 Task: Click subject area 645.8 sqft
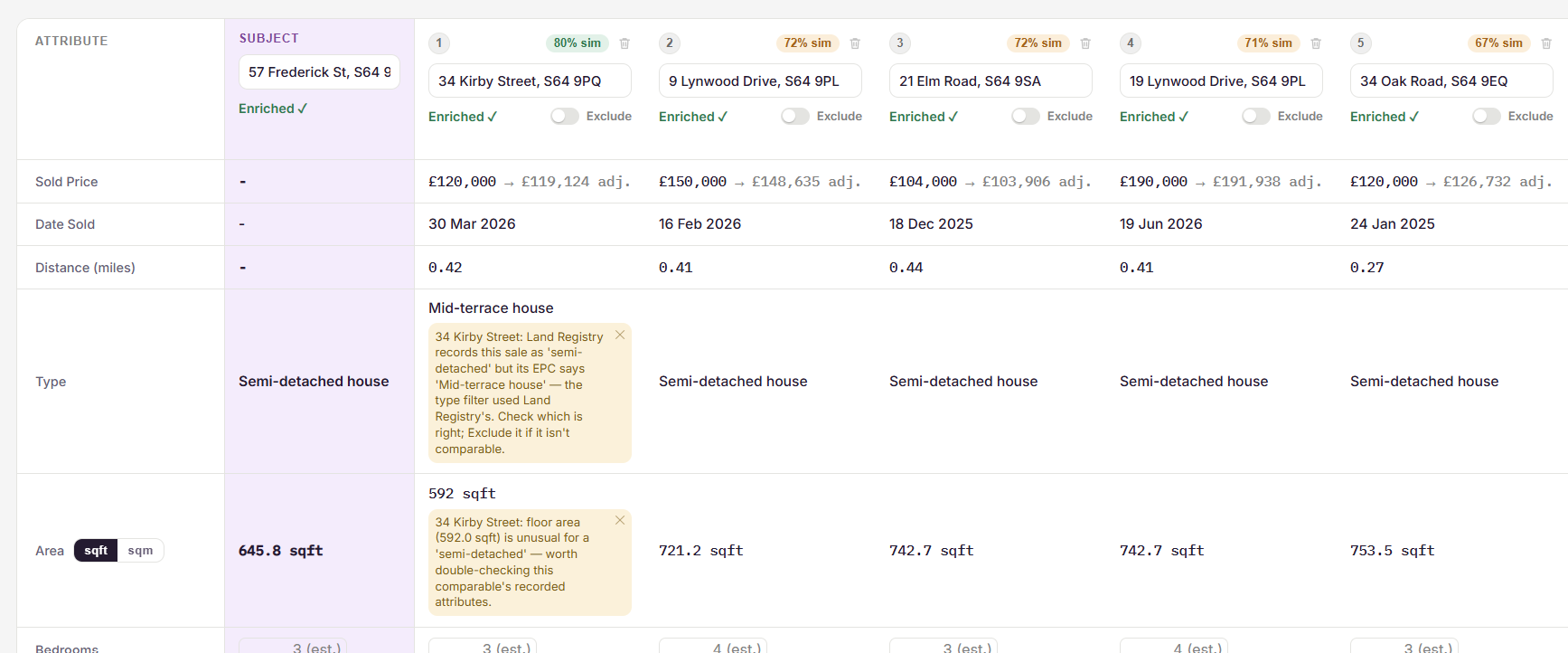281,551
